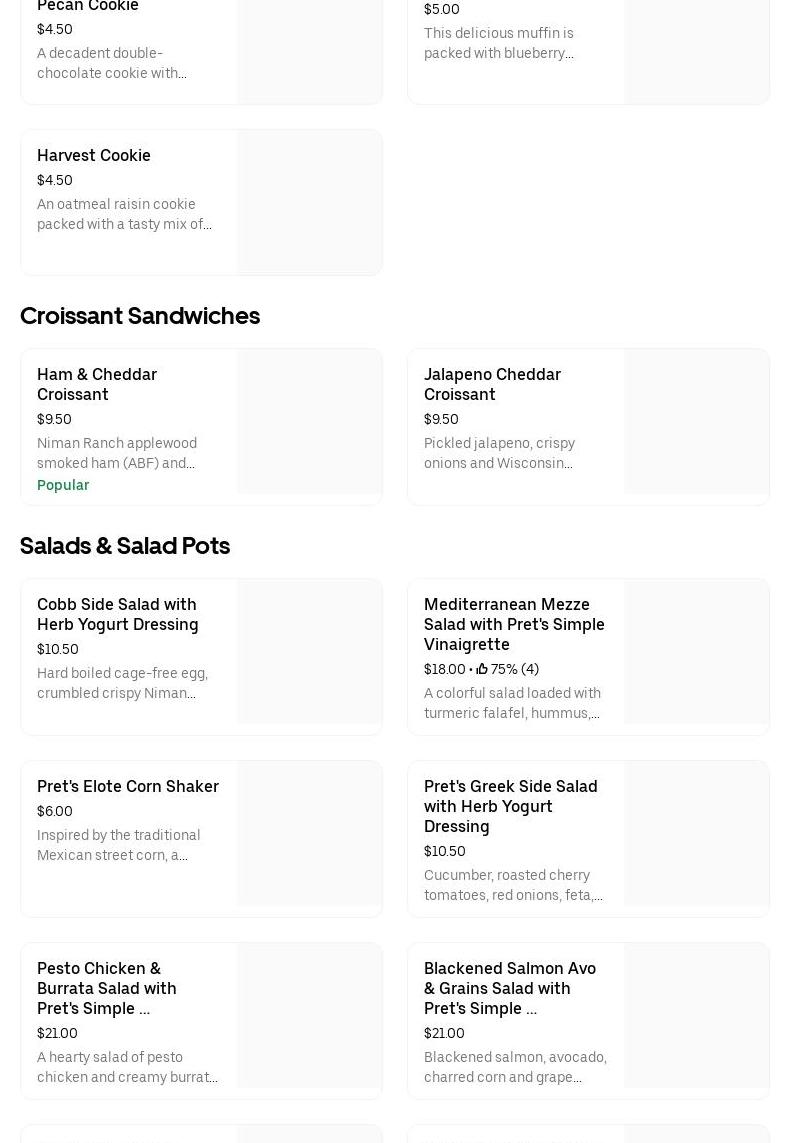Image resolution: width=804 pixels, height=1143 pixels.
Task: Click the Blackened Salmon salad photo
Action: [696, 1015]
